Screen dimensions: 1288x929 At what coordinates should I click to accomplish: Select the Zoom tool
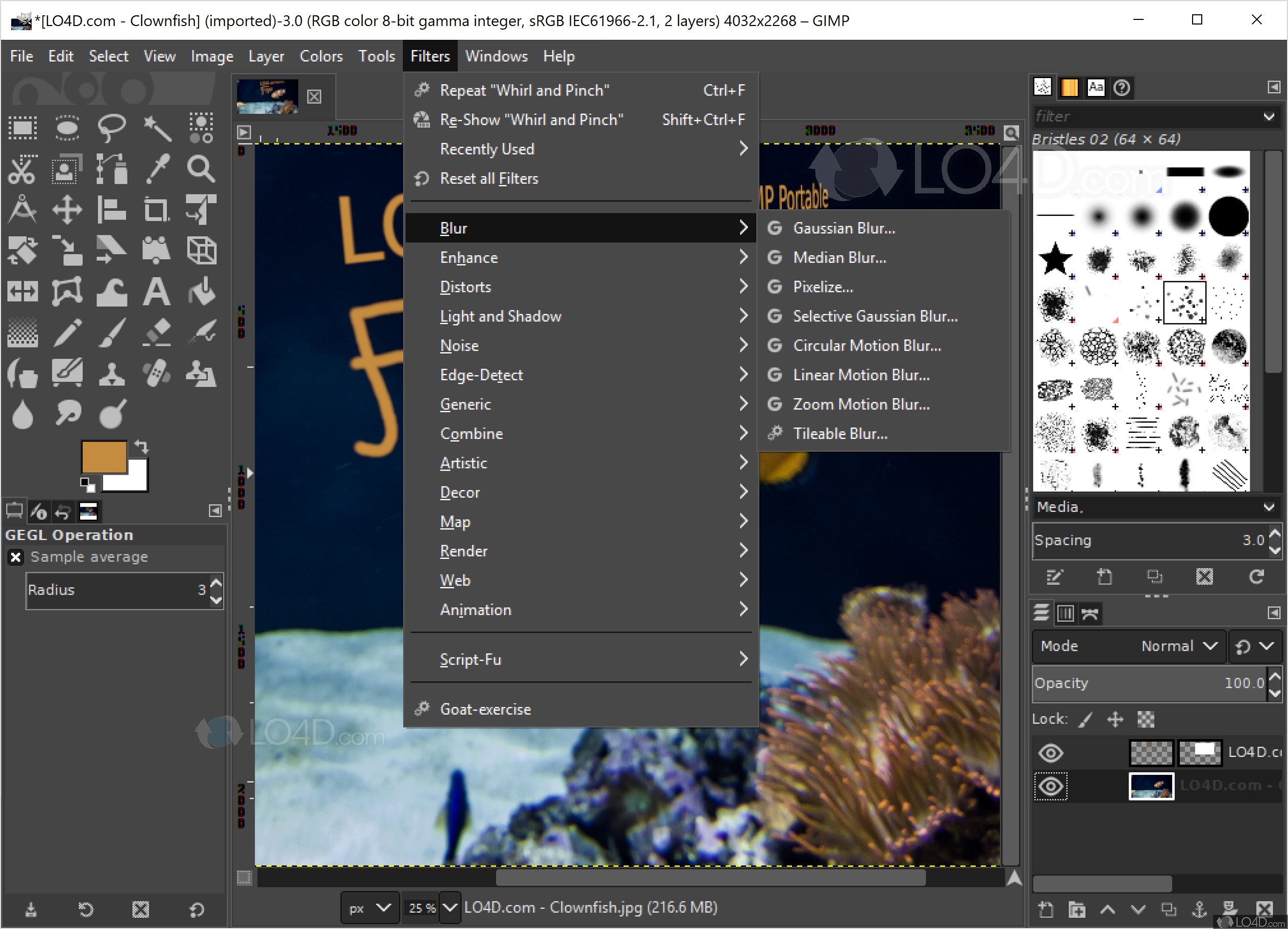point(200,169)
